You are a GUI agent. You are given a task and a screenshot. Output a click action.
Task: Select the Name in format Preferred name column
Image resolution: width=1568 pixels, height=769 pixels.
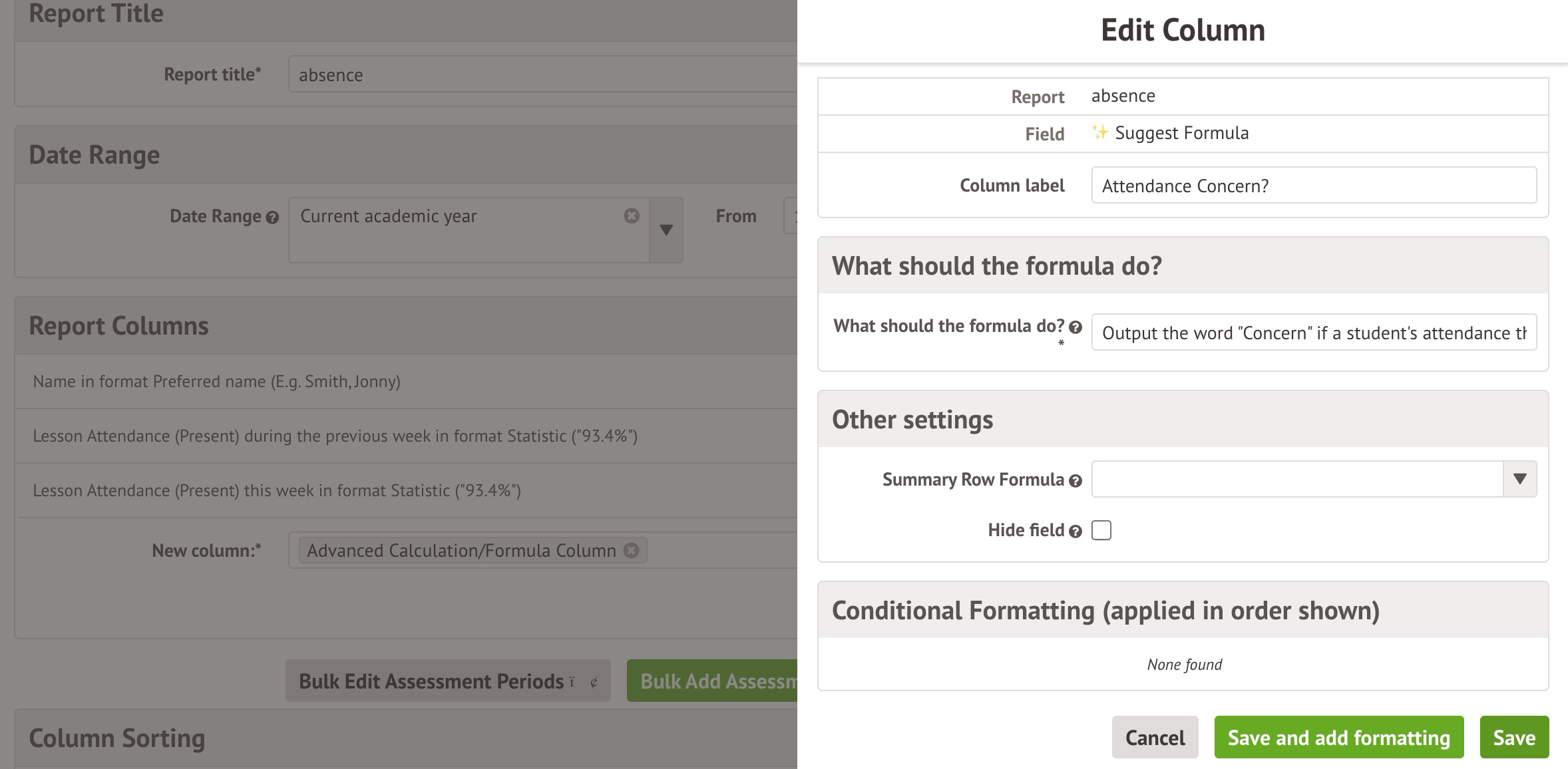point(217,382)
